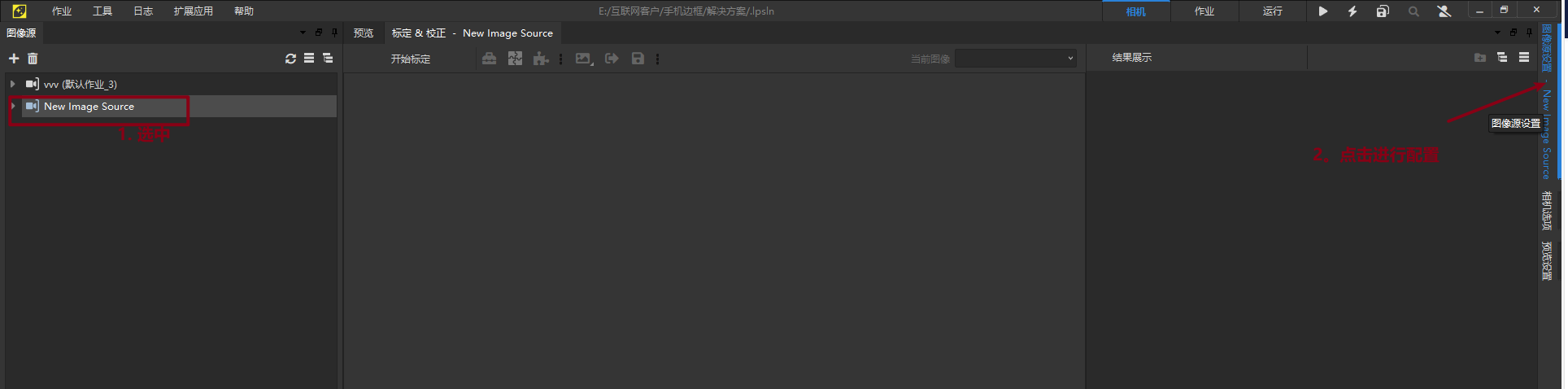Viewport: 1568px width, 389px height.
Task: Click the crossed-out user icon
Action: (x=1444, y=11)
